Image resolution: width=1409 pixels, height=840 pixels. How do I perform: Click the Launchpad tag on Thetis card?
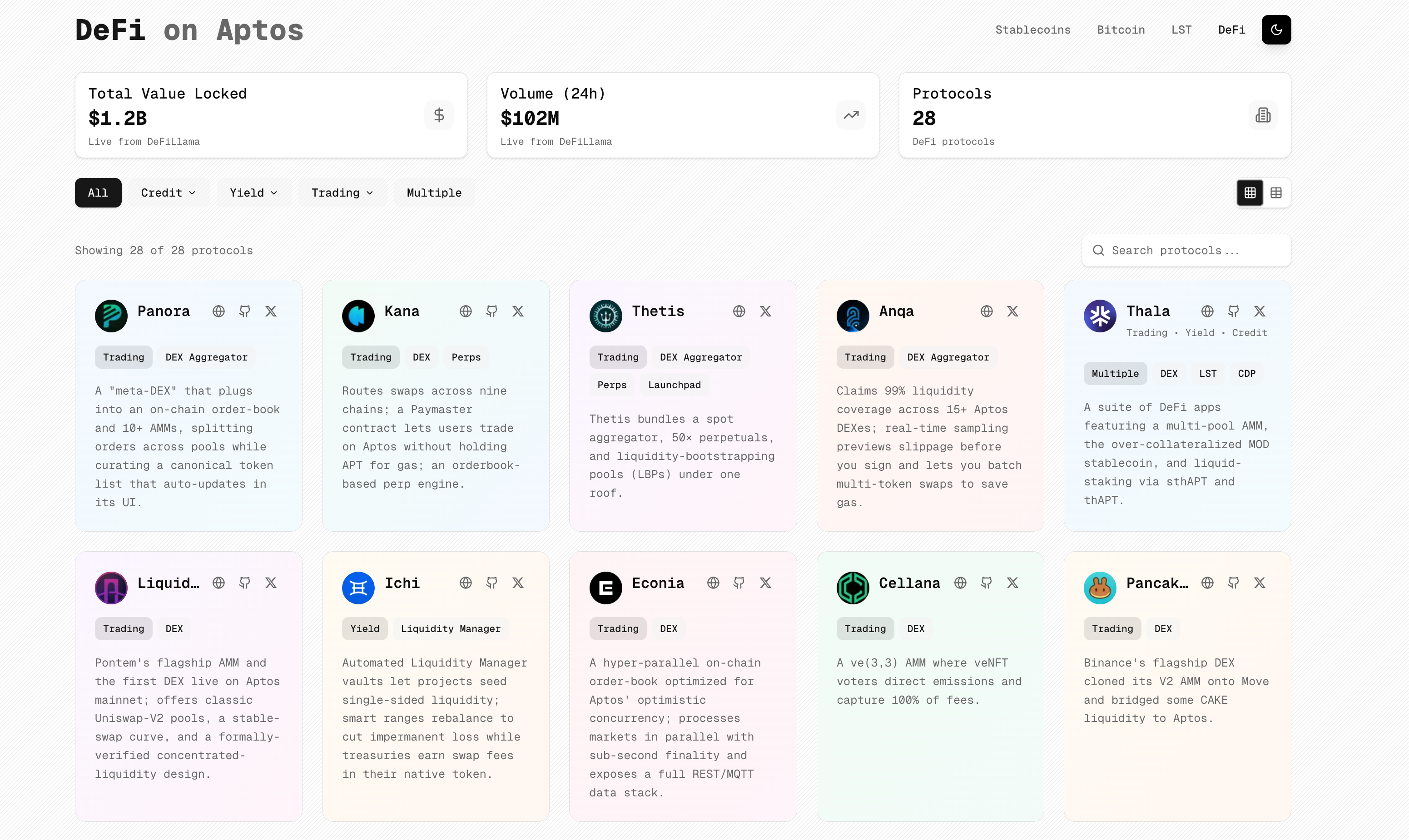674,385
